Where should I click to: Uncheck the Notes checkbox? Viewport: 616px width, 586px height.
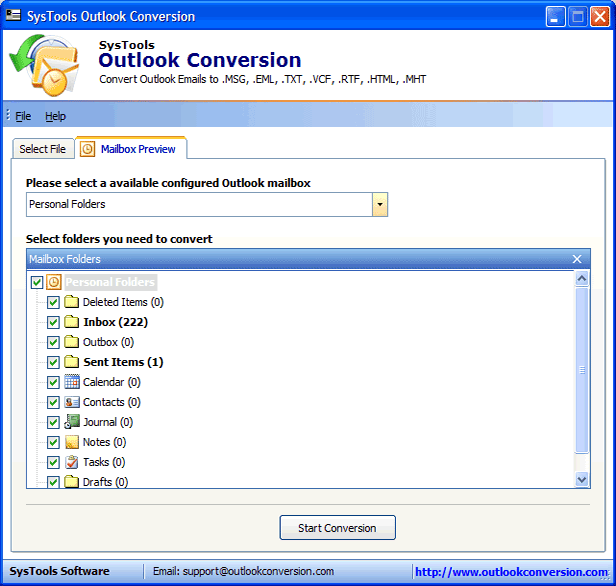(53, 443)
